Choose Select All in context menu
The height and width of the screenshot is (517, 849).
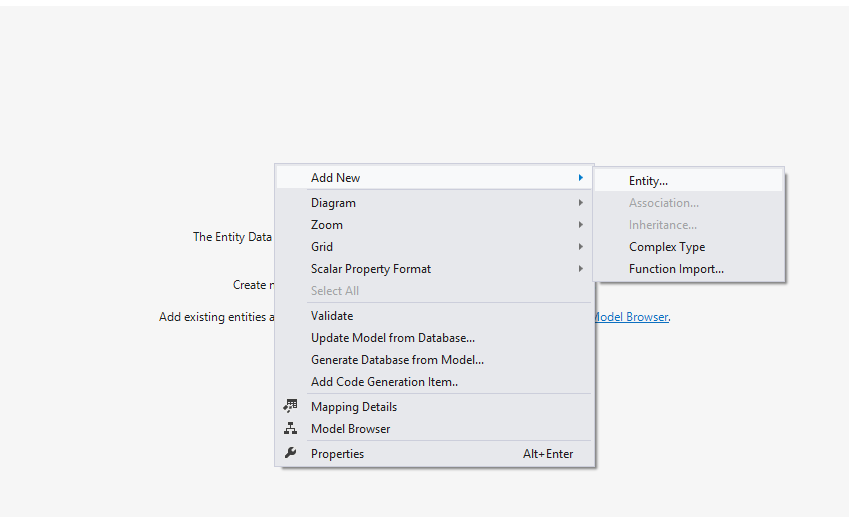434,291
